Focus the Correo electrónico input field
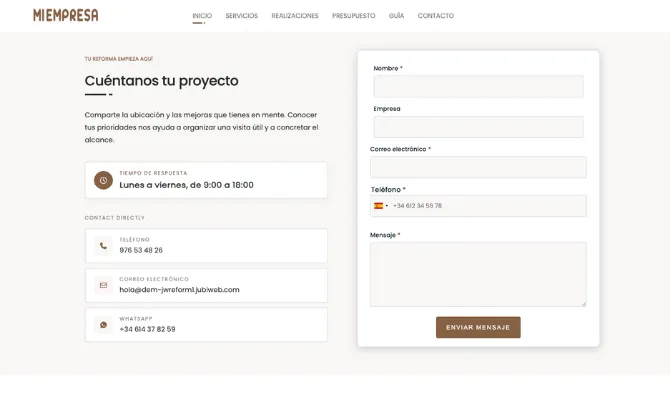 (x=478, y=167)
